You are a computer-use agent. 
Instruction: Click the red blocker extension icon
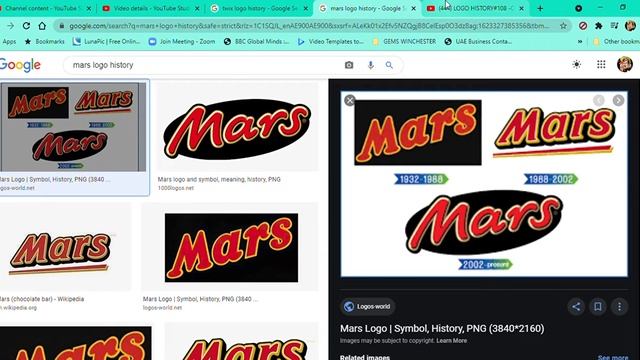pos(583,26)
